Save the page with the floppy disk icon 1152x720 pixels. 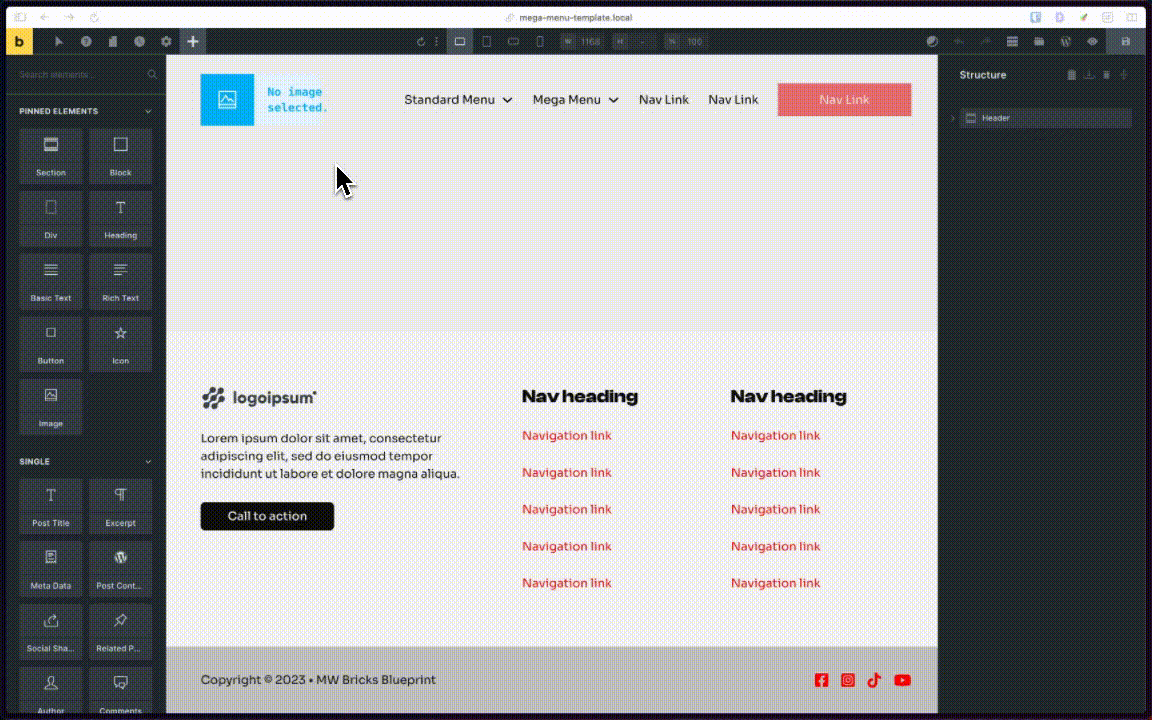tap(1126, 42)
